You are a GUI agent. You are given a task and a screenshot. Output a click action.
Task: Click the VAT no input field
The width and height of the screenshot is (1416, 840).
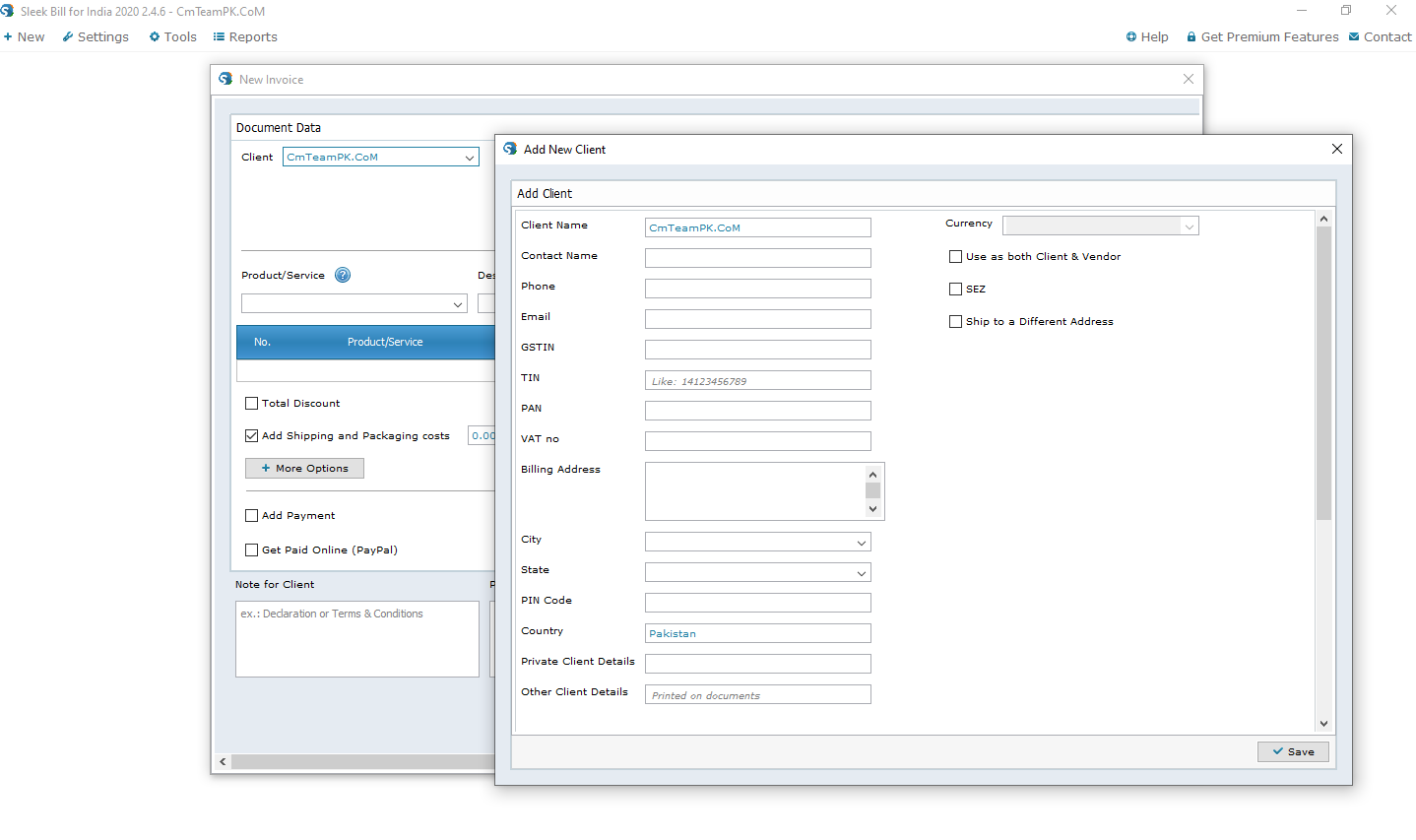click(x=757, y=441)
